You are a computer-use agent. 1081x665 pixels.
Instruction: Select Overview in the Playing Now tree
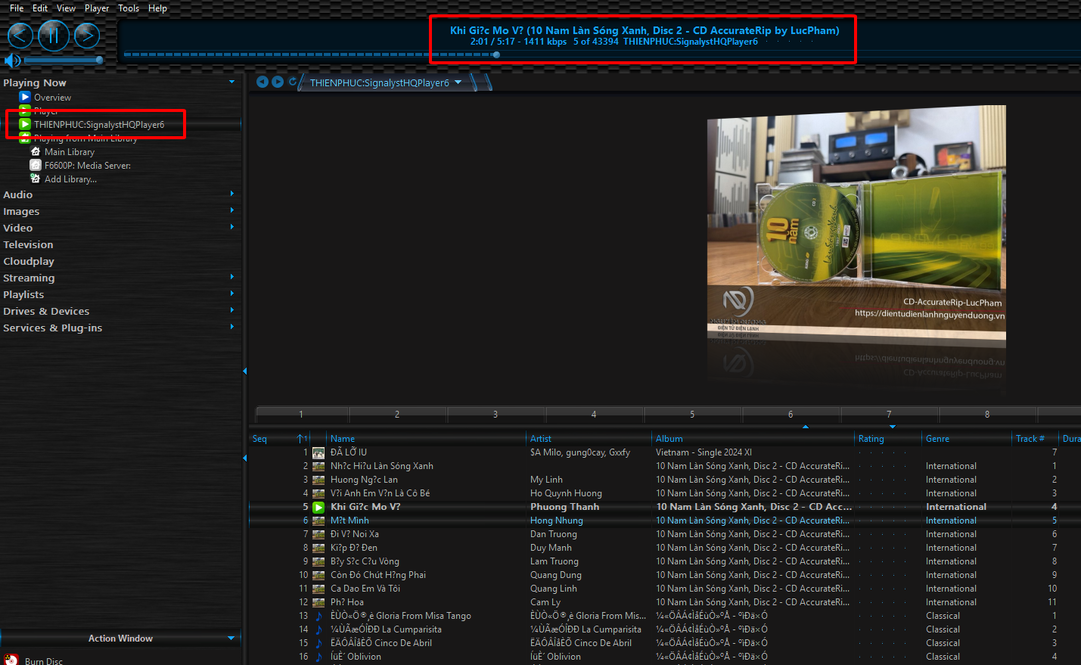point(52,98)
